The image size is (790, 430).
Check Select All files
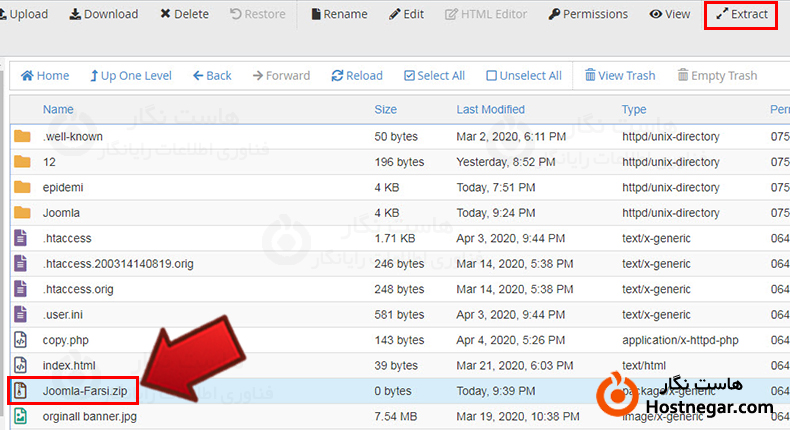(x=434, y=75)
